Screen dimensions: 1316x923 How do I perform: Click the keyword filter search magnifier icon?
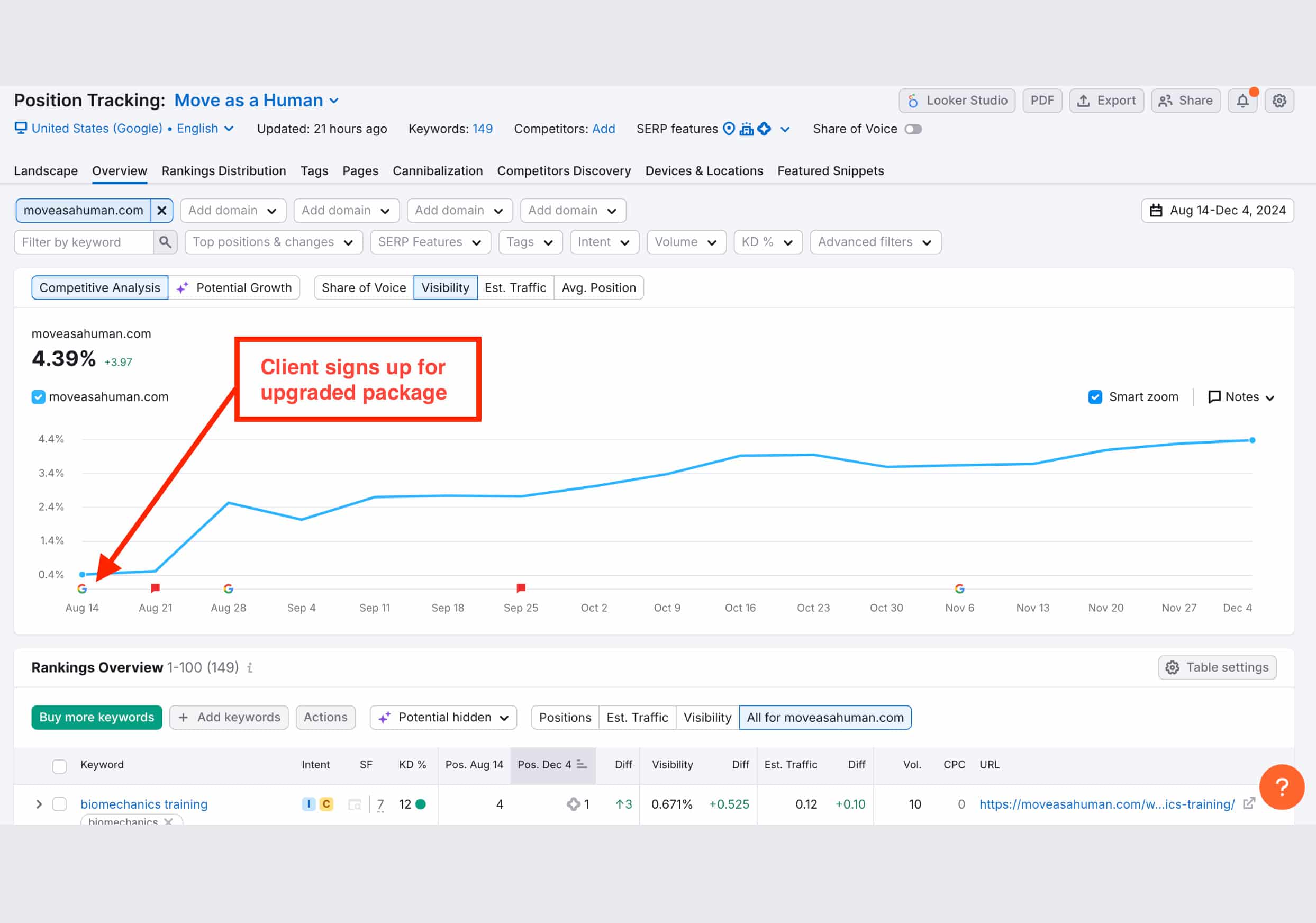click(165, 242)
